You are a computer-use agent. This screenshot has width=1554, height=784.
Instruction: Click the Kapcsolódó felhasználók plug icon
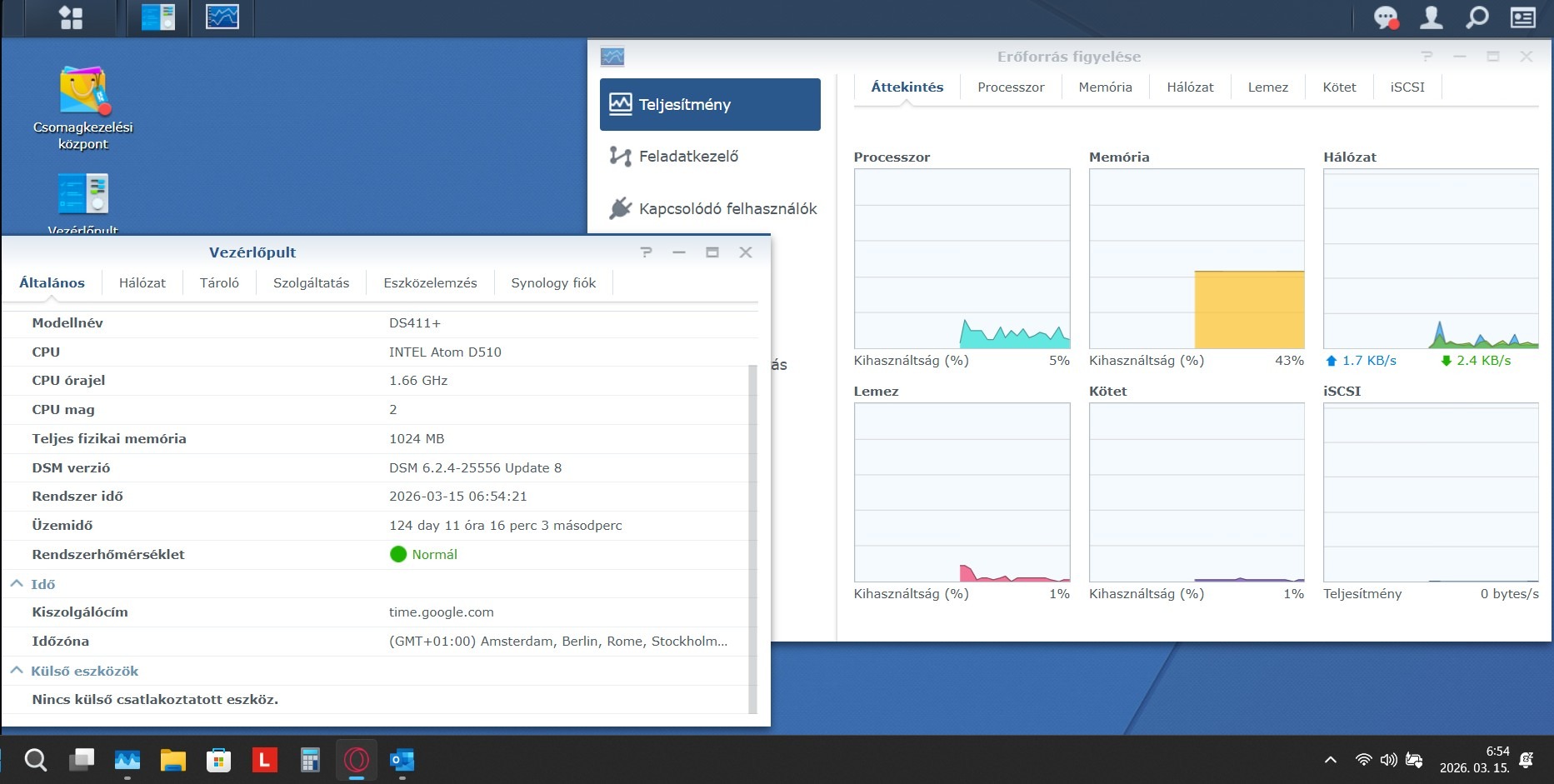coord(621,208)
